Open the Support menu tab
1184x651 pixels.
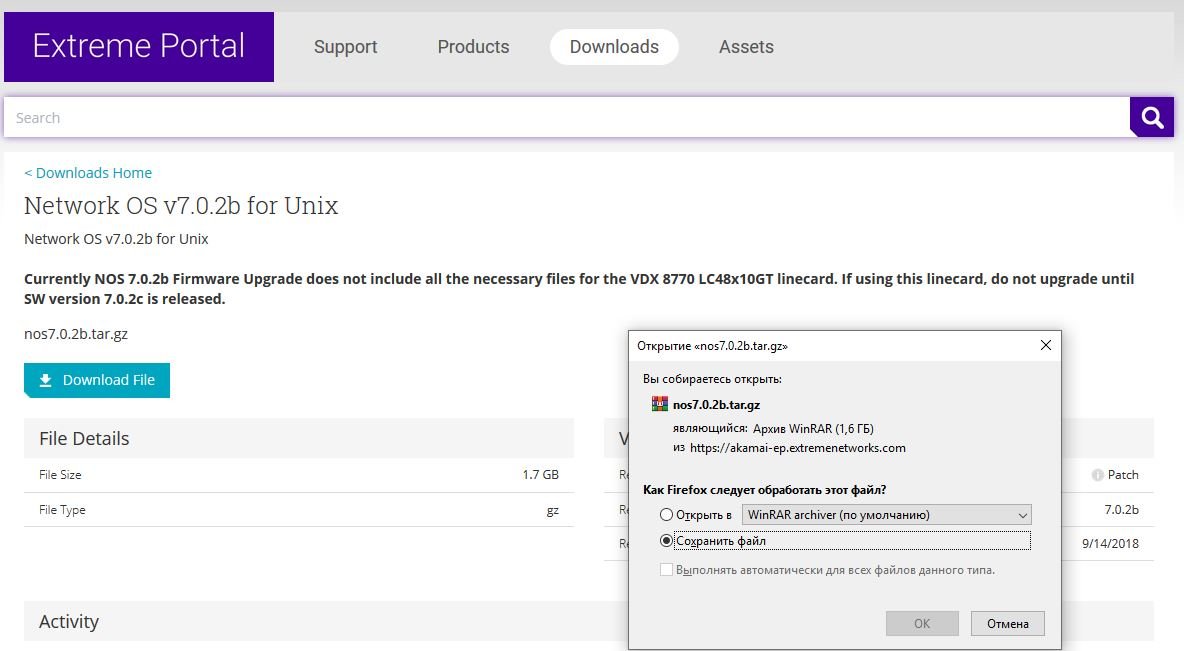click(345, 47)
